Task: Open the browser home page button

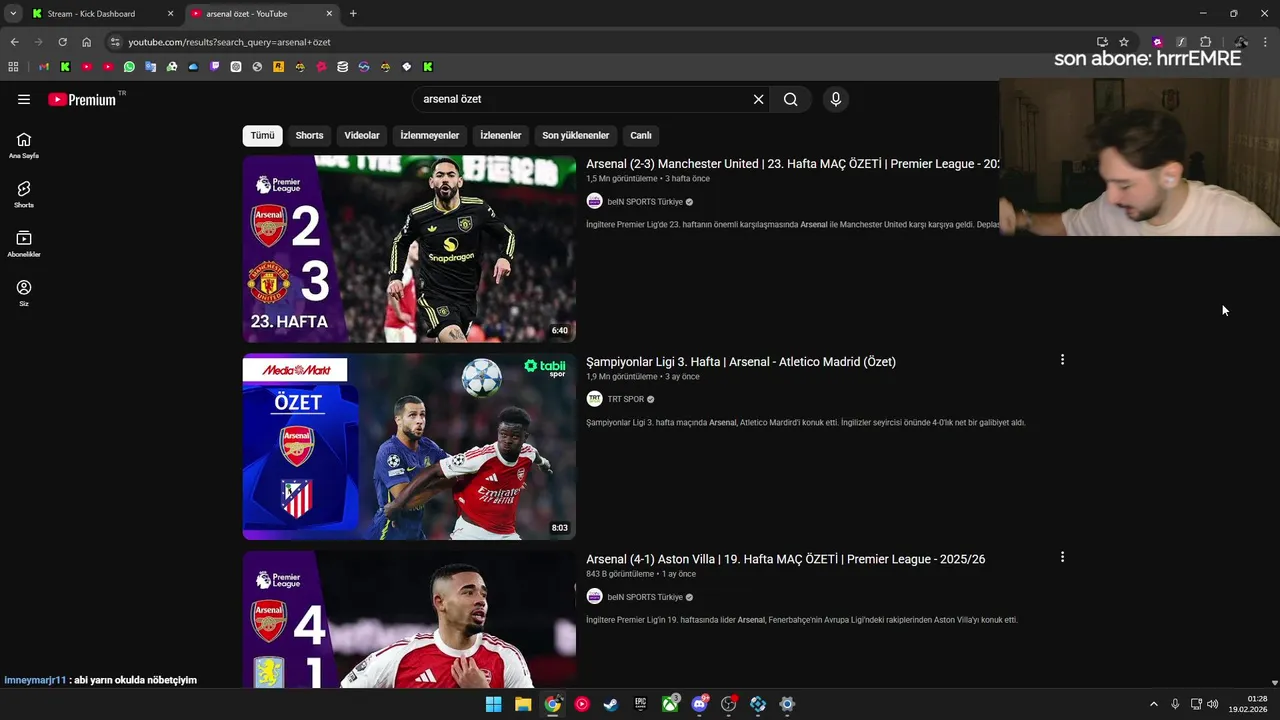Action: 86,42
